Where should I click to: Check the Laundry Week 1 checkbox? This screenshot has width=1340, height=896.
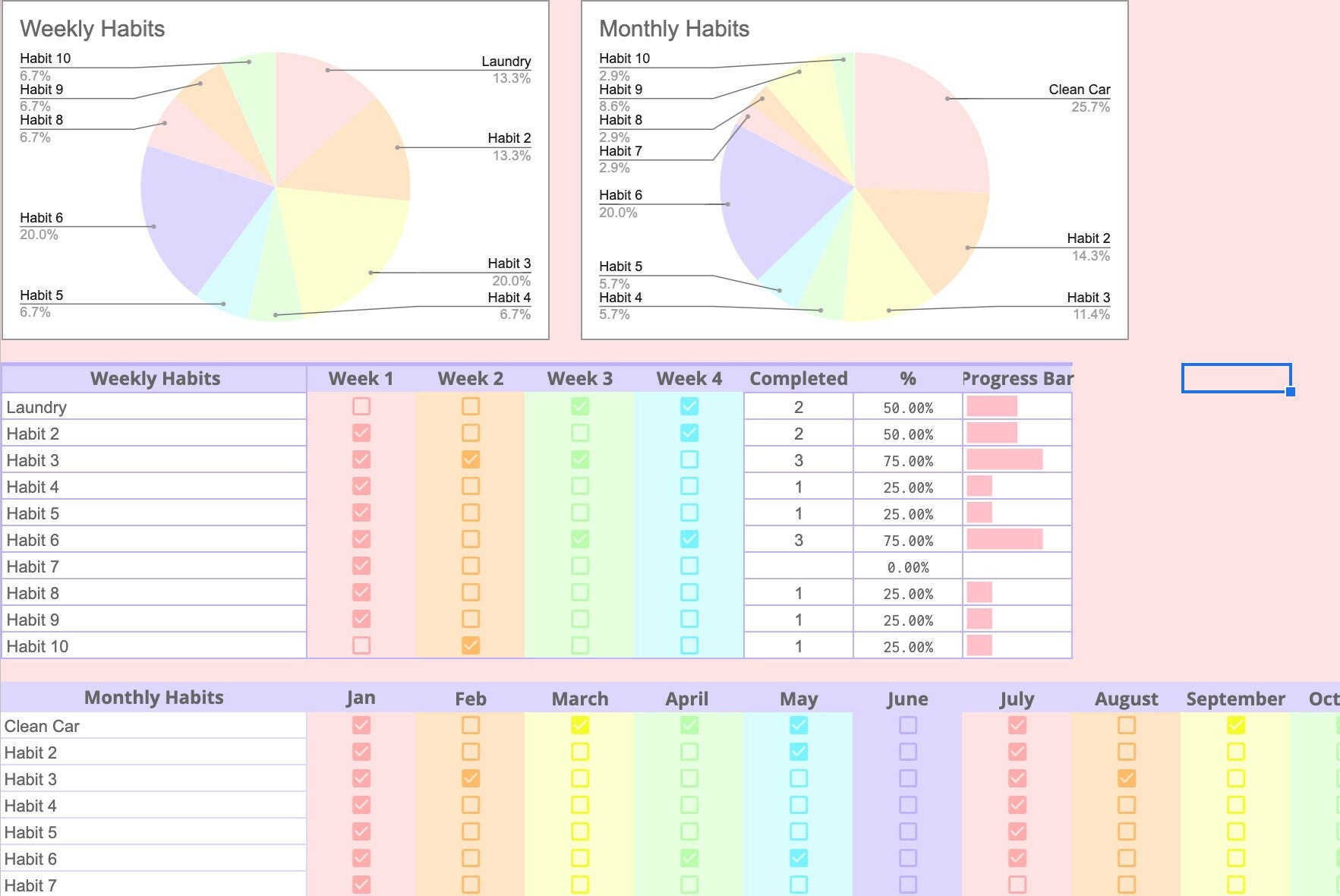click(361, 406)
